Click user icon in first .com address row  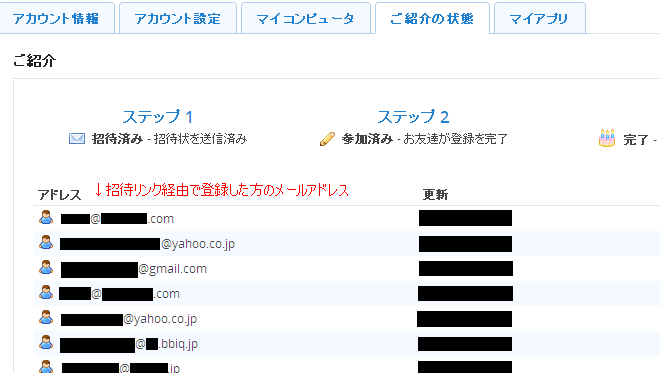point(46,217)
